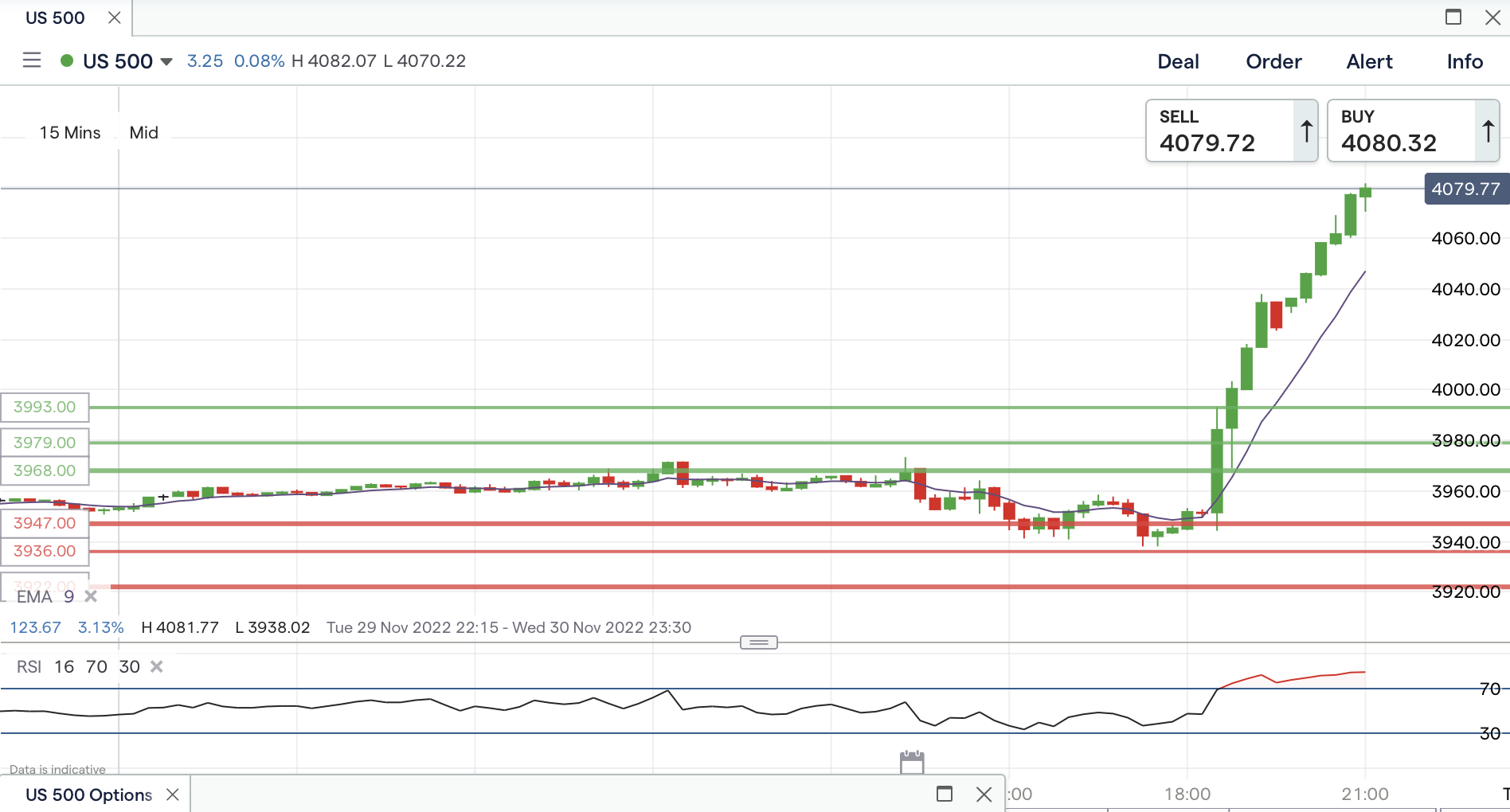Select the 3936.00 level label
Viewport: 1510px width, 812px height.
pyautogui.click(x=45, y=551)
